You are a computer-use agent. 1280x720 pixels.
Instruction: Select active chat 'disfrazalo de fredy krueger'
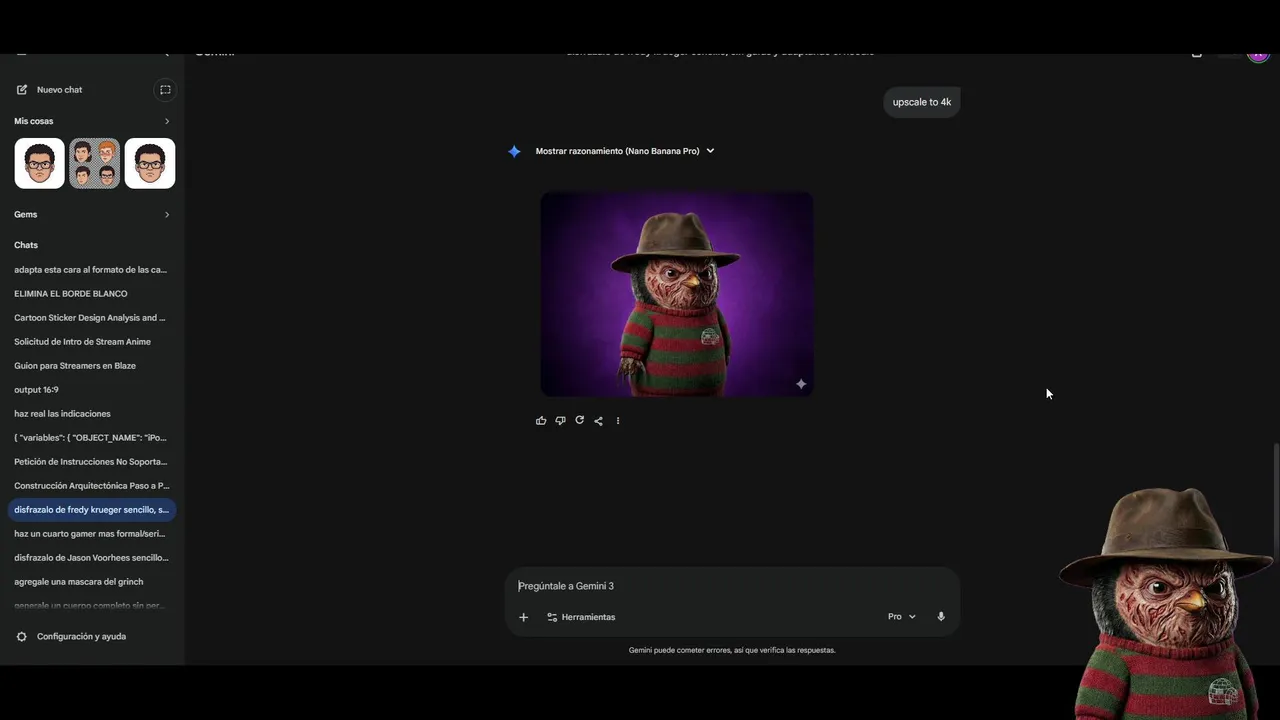click(x=91, y=510)
